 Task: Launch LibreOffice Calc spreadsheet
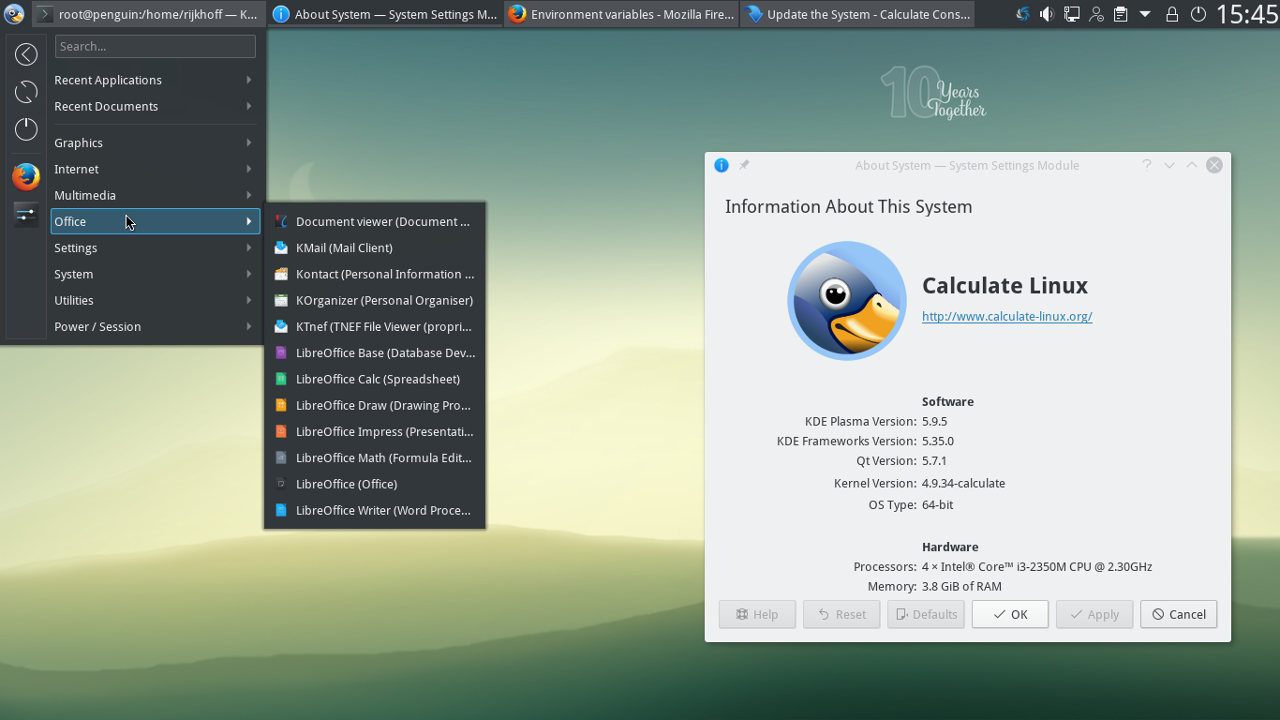tap(374, 379)
